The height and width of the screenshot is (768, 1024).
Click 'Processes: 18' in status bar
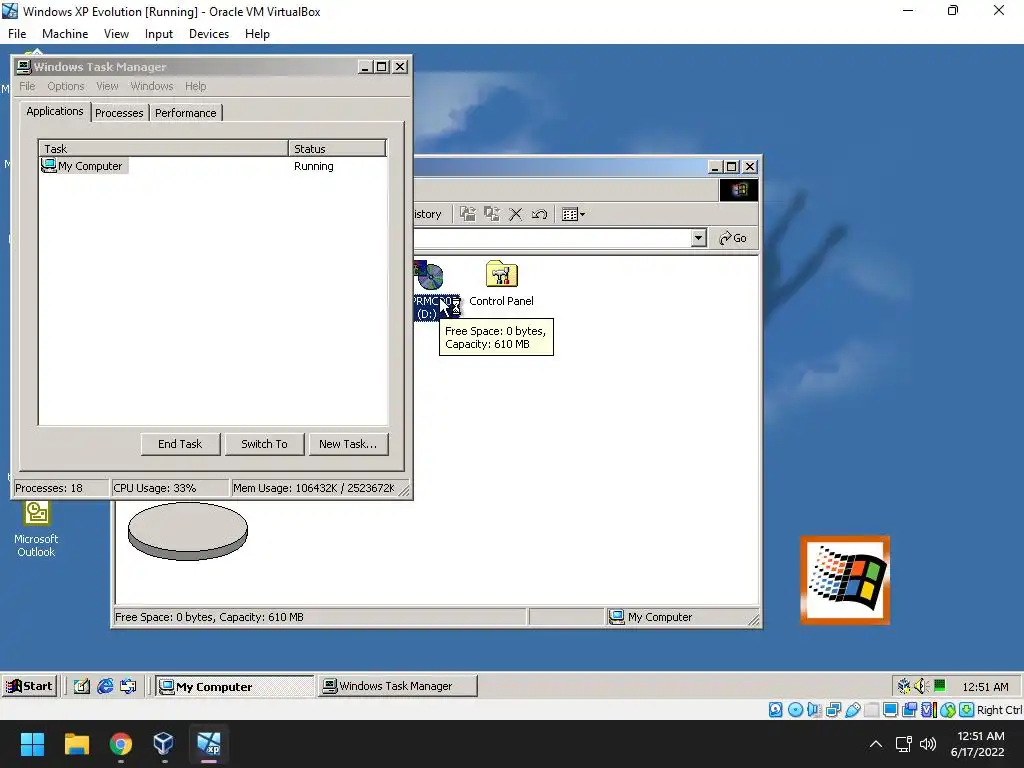pyautogui.click(x=49, y=488)
